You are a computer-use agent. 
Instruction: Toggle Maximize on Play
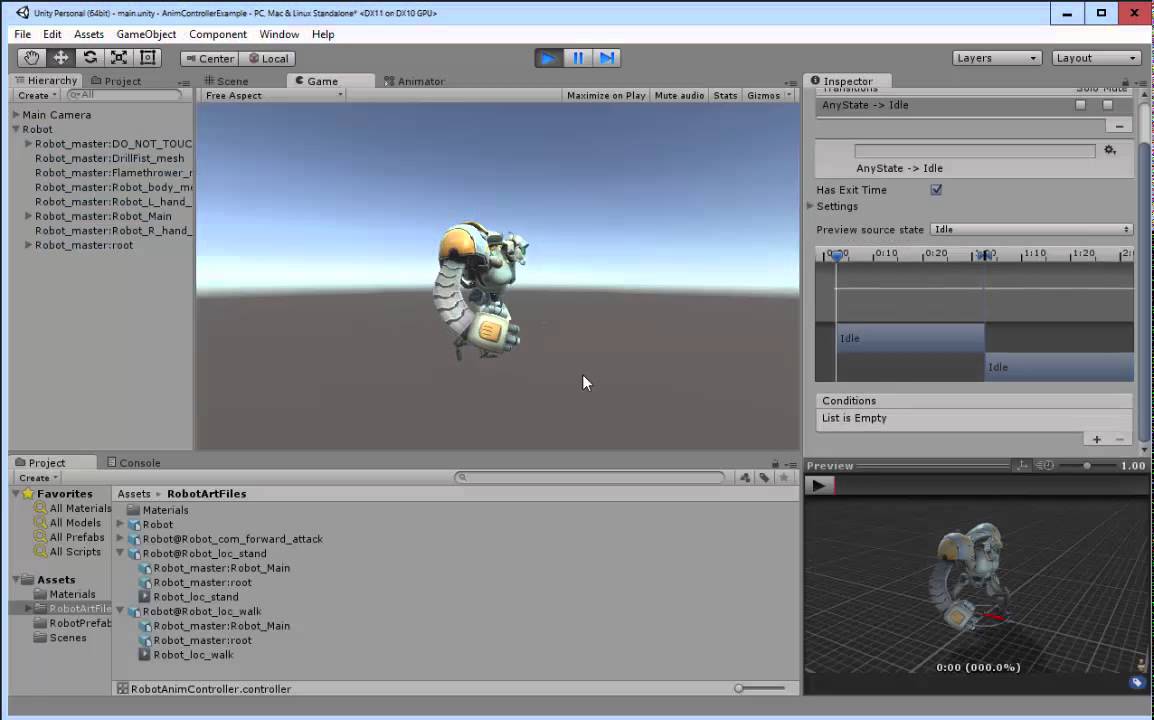(606, 96)
